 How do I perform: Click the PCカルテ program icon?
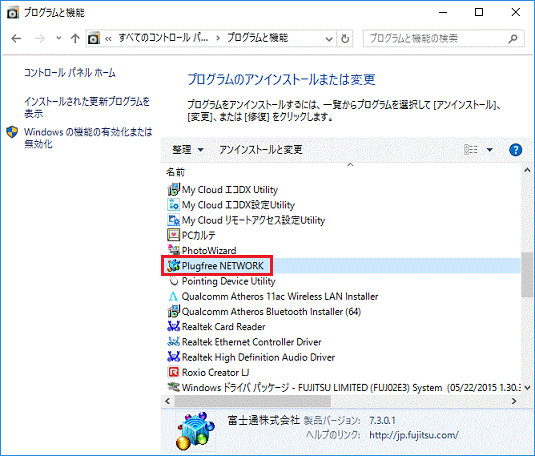(173, 235)
